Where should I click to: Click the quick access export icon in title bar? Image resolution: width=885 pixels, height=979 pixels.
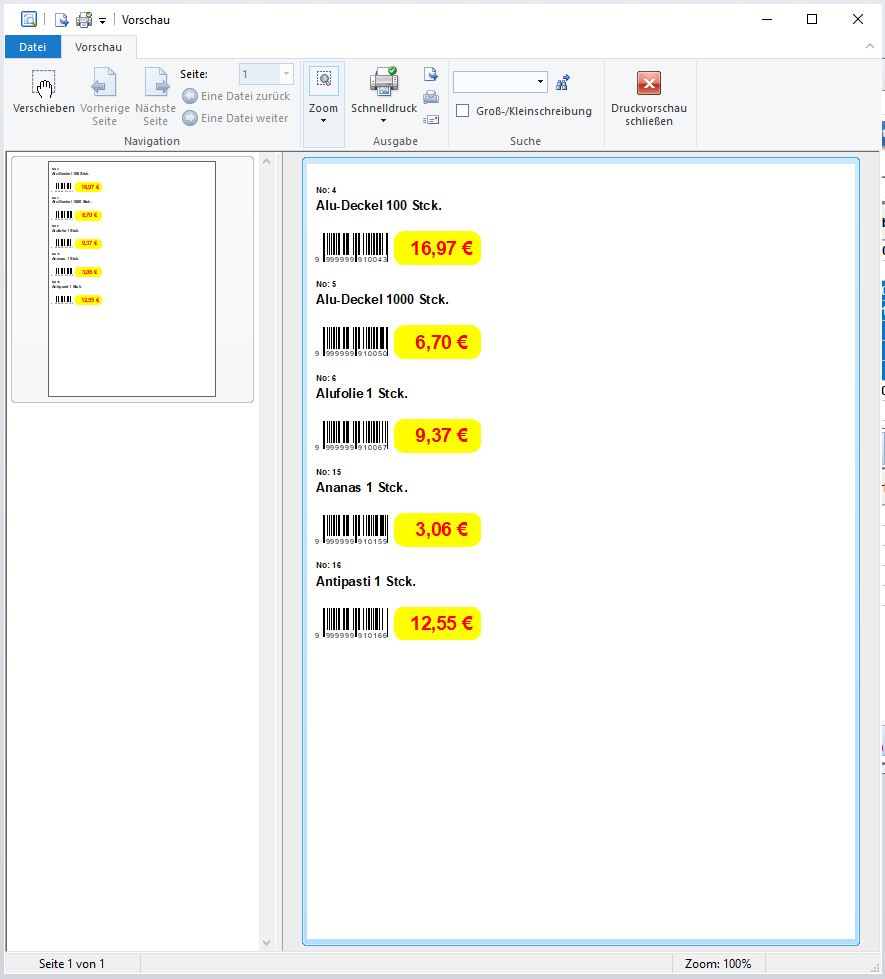[62, 20]
